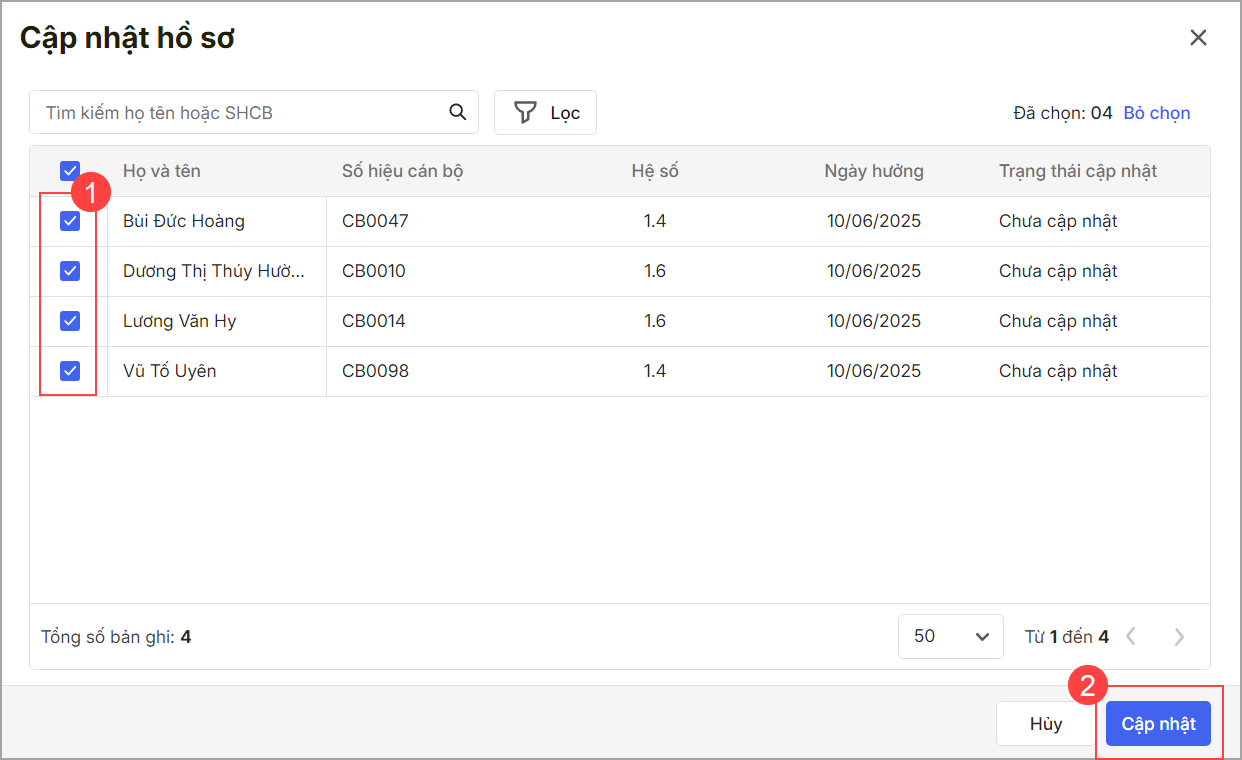Click the date 10/06/2025 in Vũ Tố Uyên row
The height and width of the screenshot is (760, 1242).
pyautogui.click(x=874, y=371)
